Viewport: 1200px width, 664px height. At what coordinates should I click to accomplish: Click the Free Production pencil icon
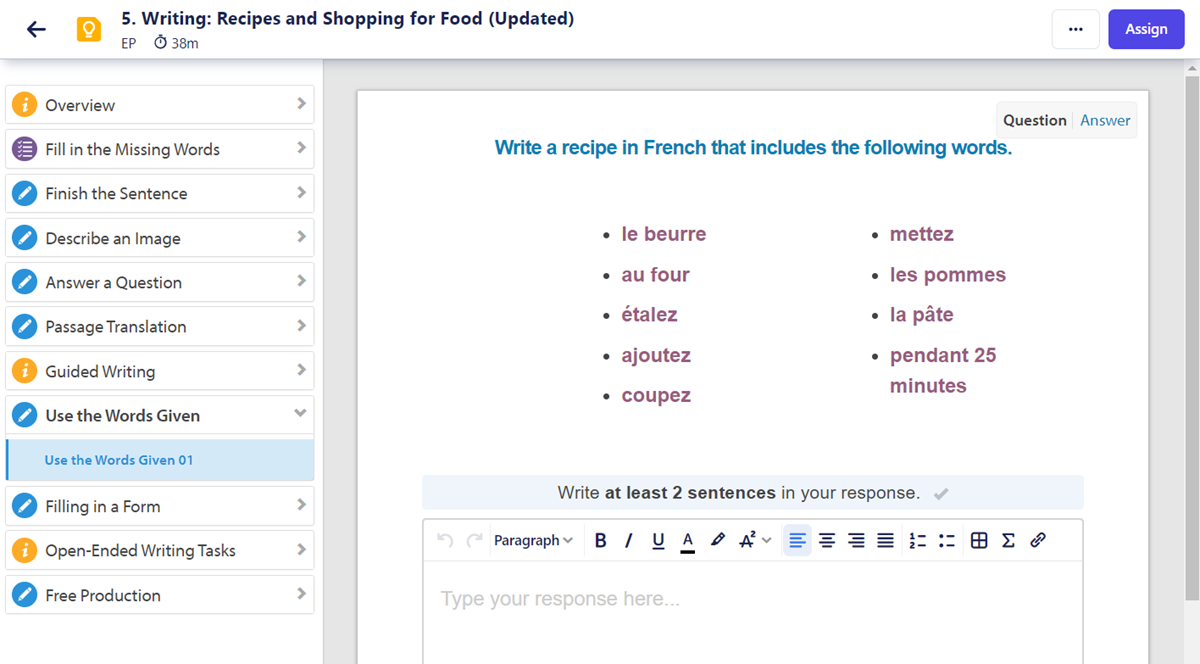(x=24, y=595)
